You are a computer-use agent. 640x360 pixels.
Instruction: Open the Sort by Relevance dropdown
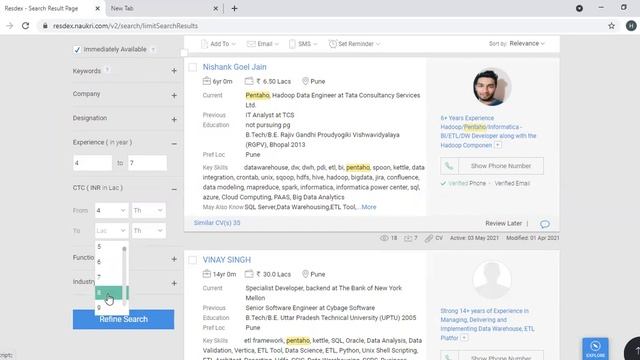527,44
